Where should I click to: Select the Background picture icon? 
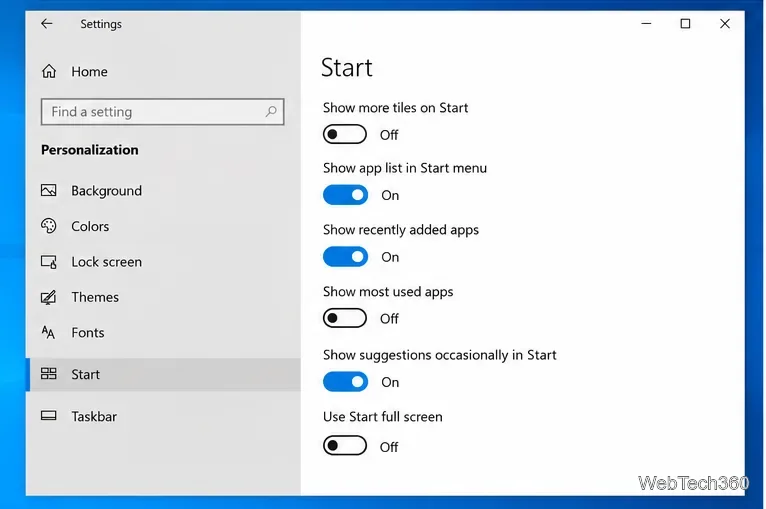[49, 190]
